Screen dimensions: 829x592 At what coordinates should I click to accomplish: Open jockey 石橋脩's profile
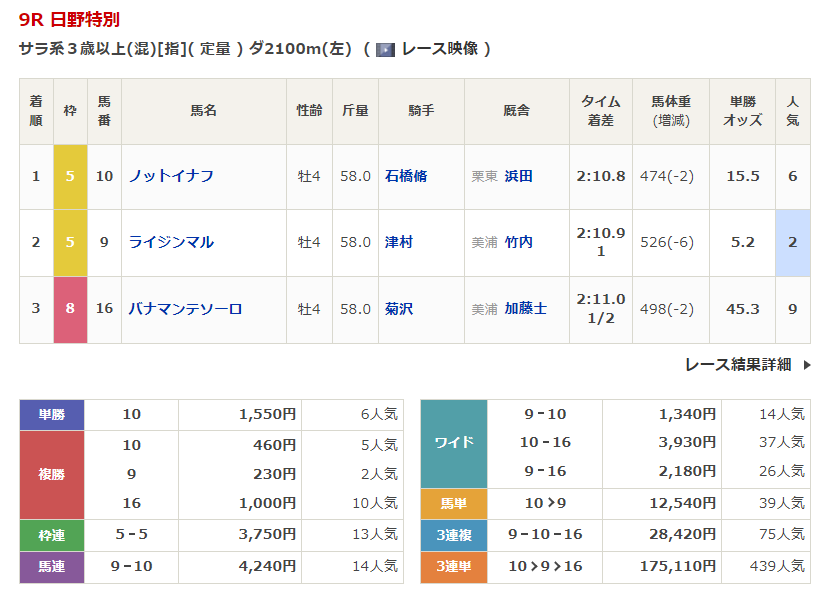tap(406, 176)
